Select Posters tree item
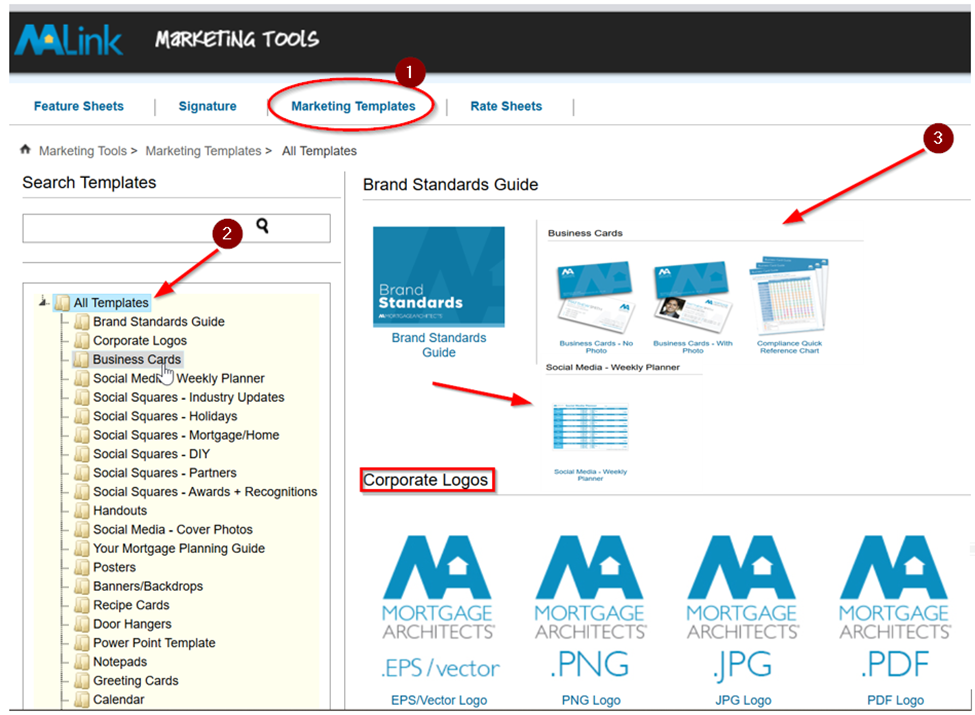The image size is (975, 715). 114,567
